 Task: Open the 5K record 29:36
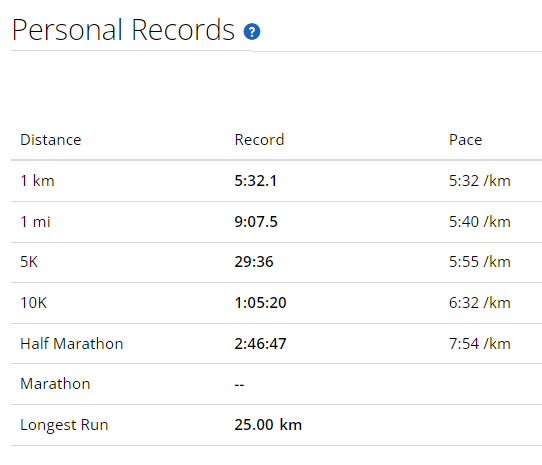(254, 262)
